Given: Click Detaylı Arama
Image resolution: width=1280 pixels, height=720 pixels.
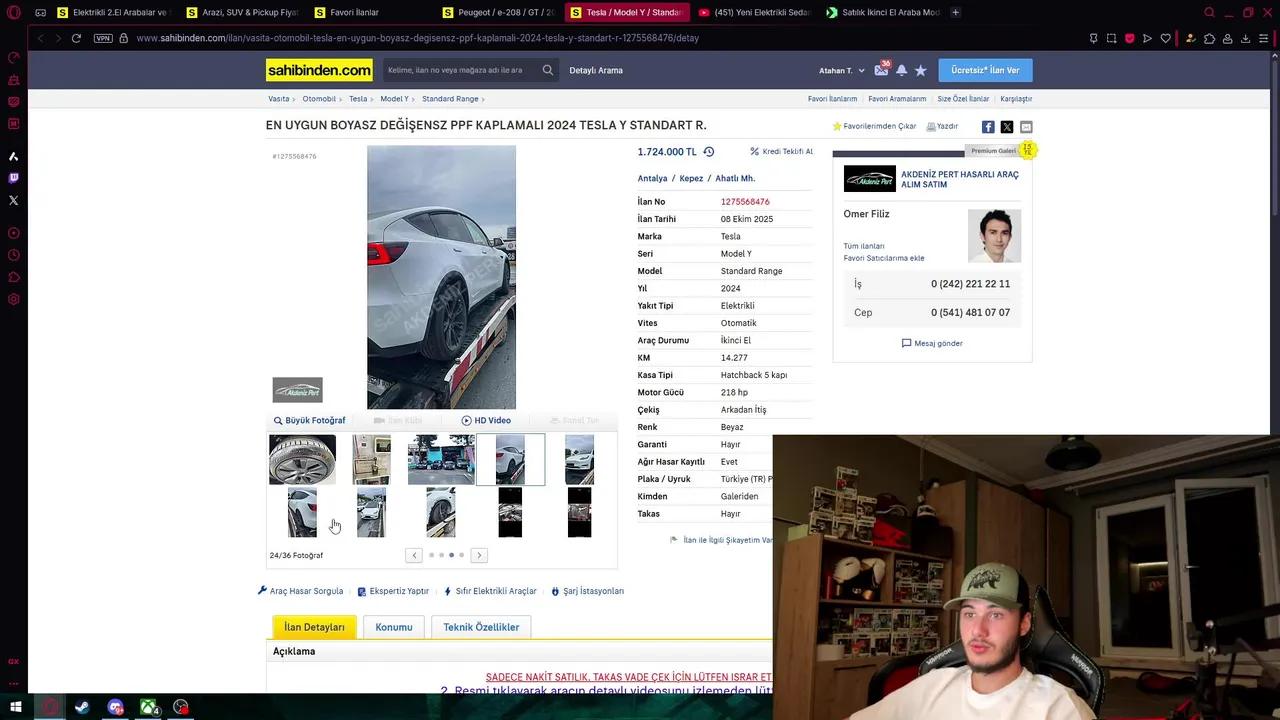Looking at the screenshot, I should click(x=596, y=70).
